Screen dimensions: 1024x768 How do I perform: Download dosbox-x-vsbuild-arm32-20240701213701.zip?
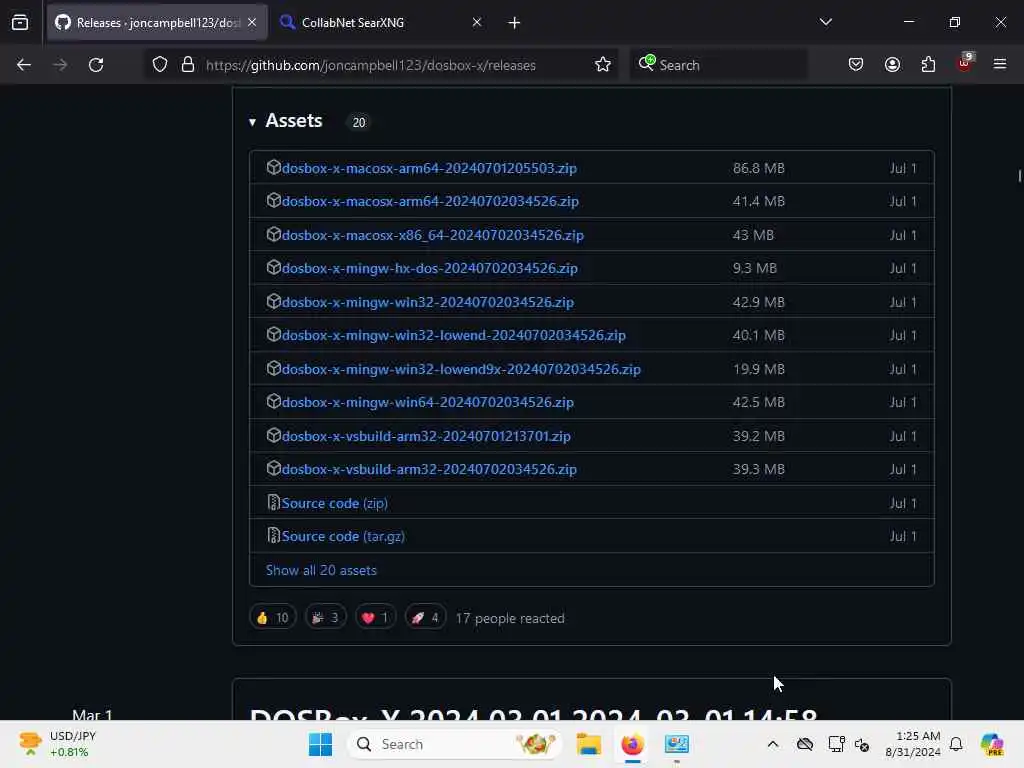pos(426,436)
